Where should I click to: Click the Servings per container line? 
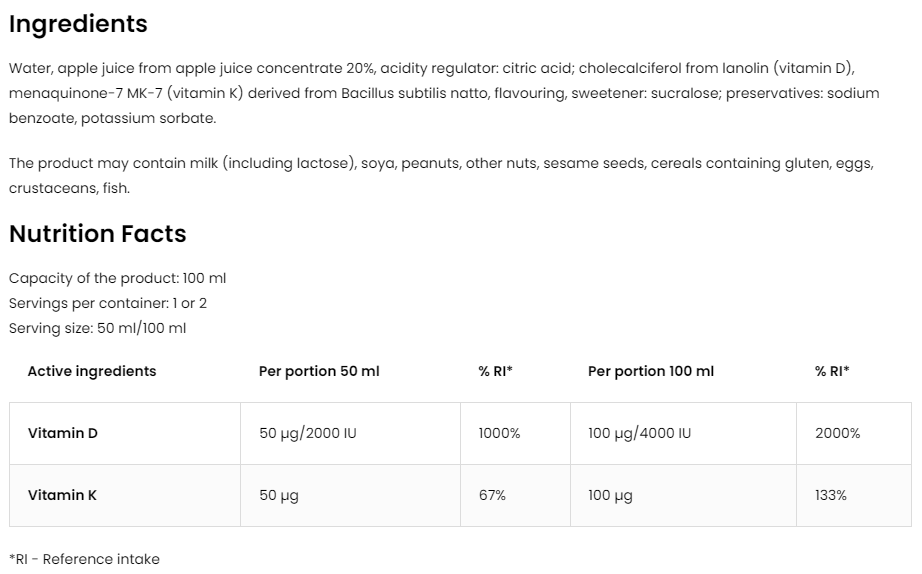point(108,303)
